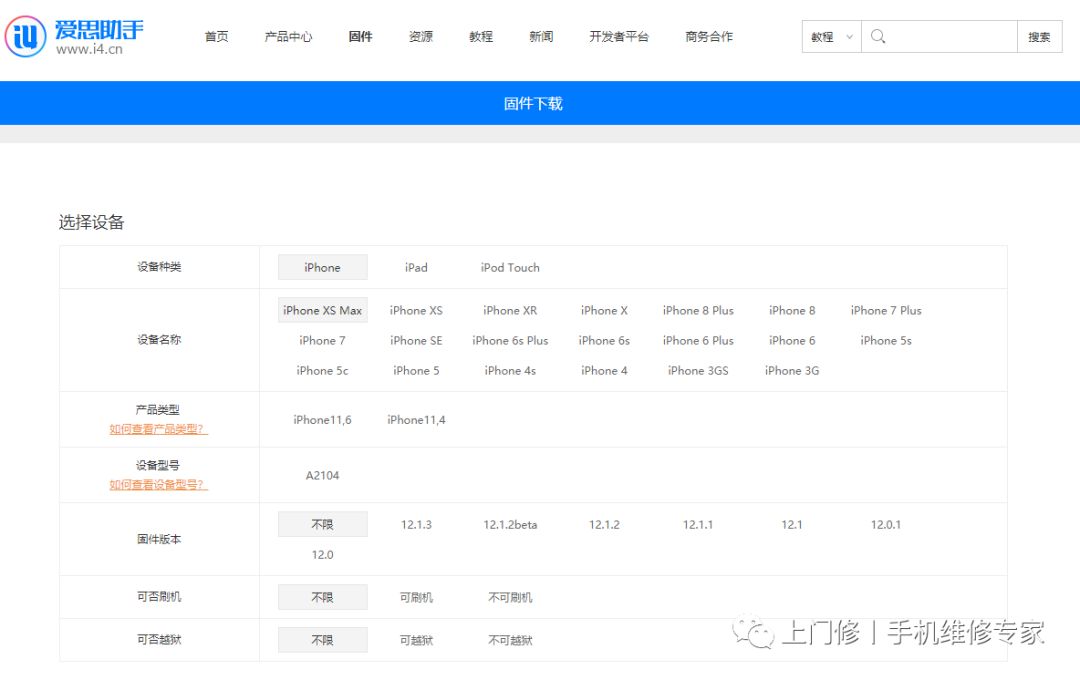
Task: Select firmware version 12.1
Action: pos(792,524)
